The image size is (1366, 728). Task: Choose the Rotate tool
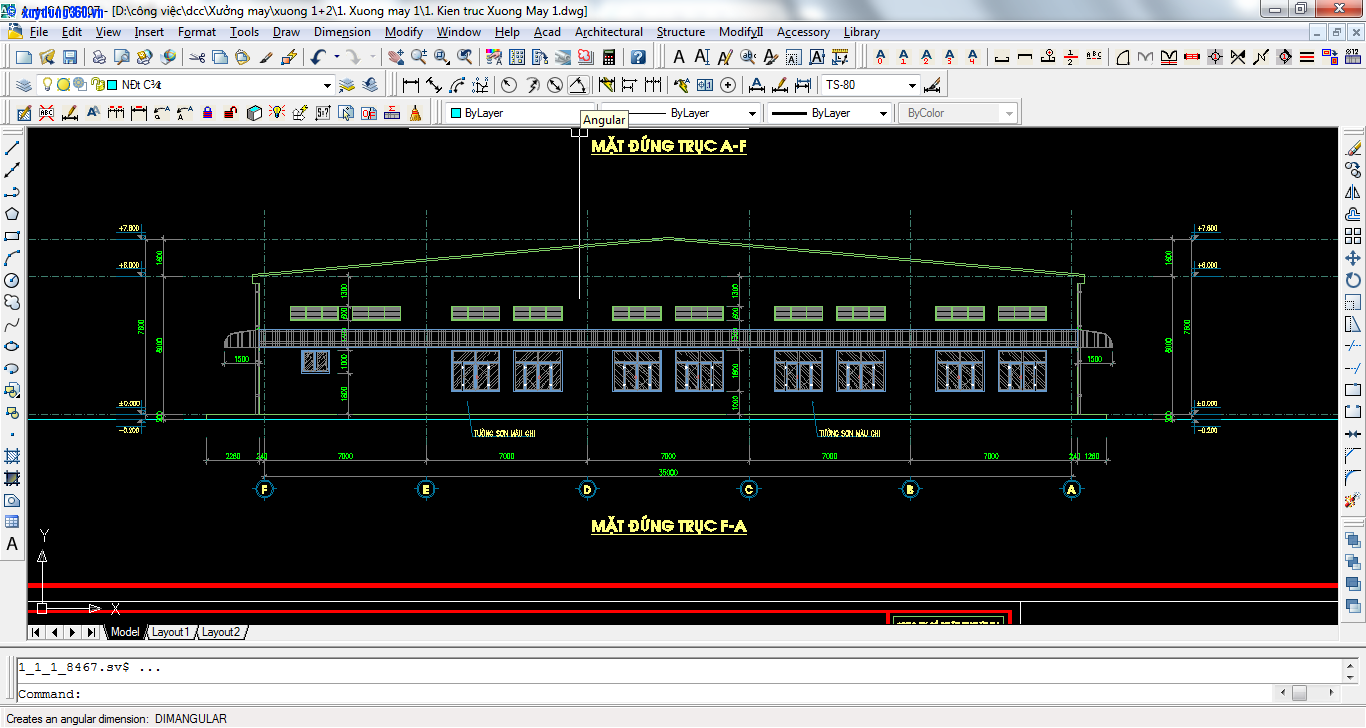(1353, 280)
